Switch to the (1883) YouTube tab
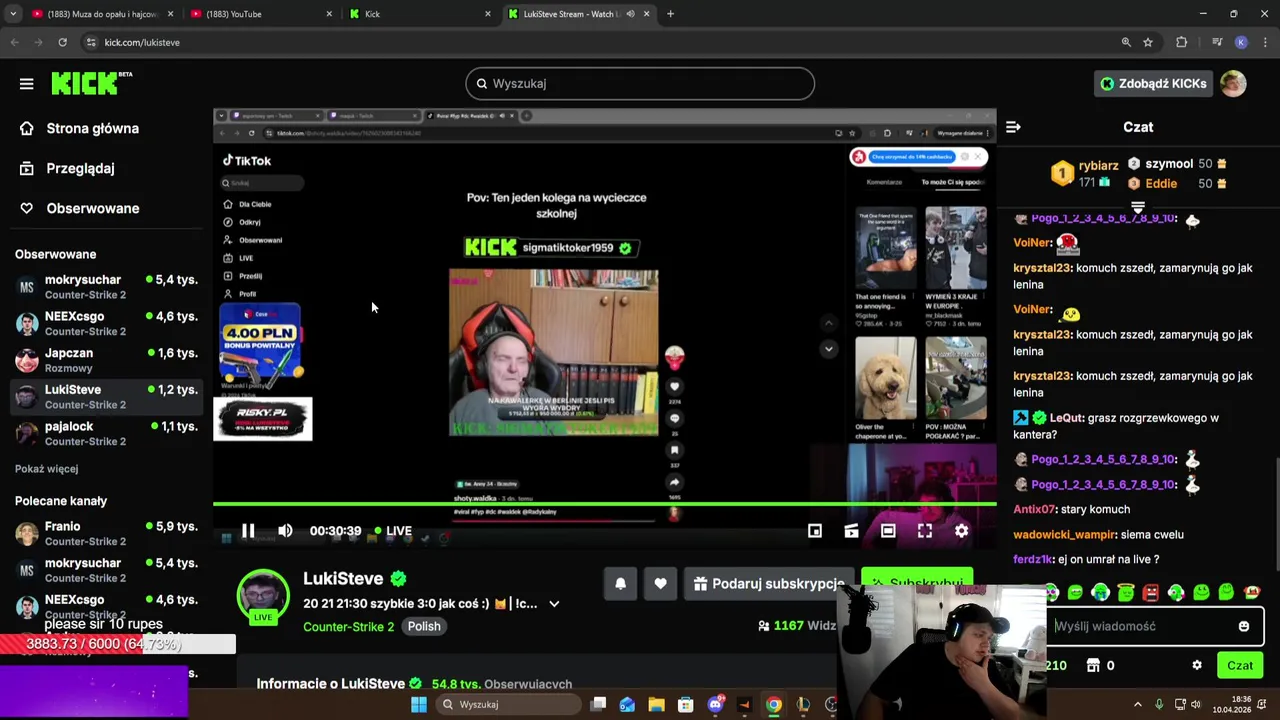The image size is (1280, 720). click(261, 14)
